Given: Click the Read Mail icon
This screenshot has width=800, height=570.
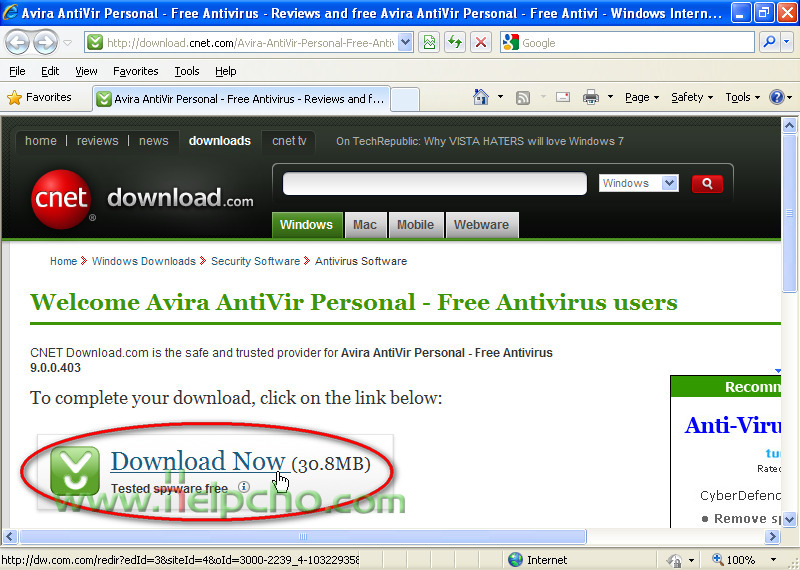Looking at the screenshot, I should (x=563, y=96).
